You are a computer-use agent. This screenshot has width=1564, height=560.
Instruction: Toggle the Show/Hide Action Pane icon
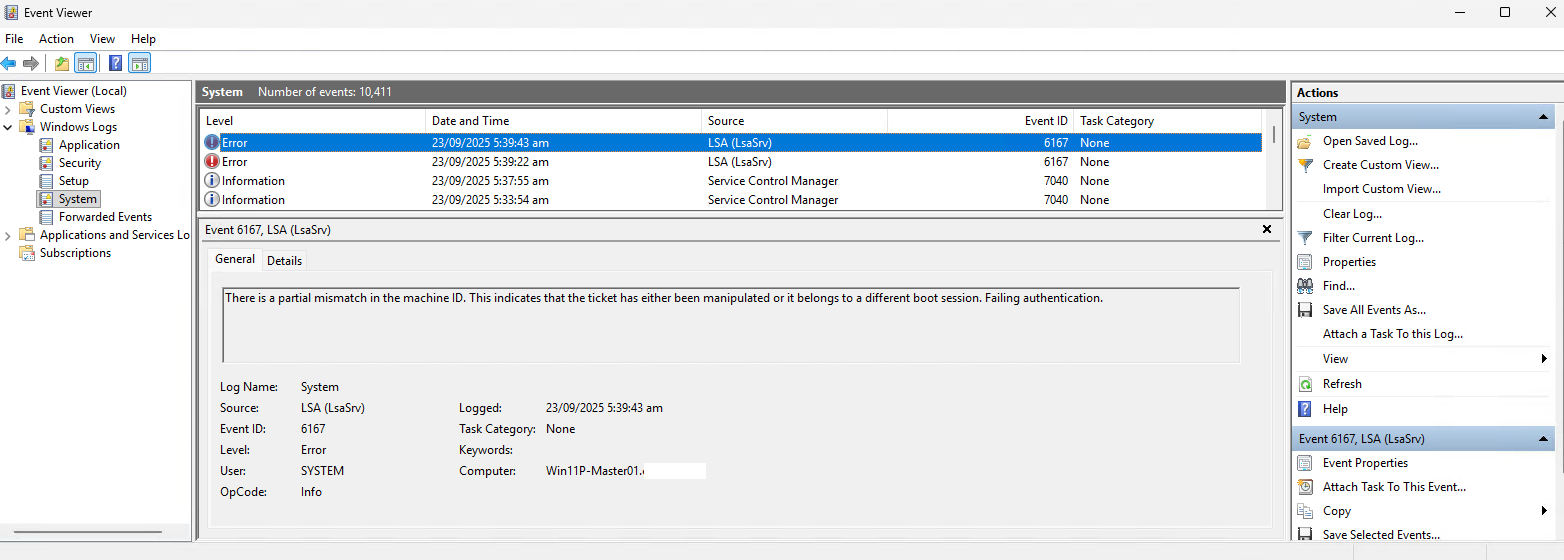coord(140,64)
